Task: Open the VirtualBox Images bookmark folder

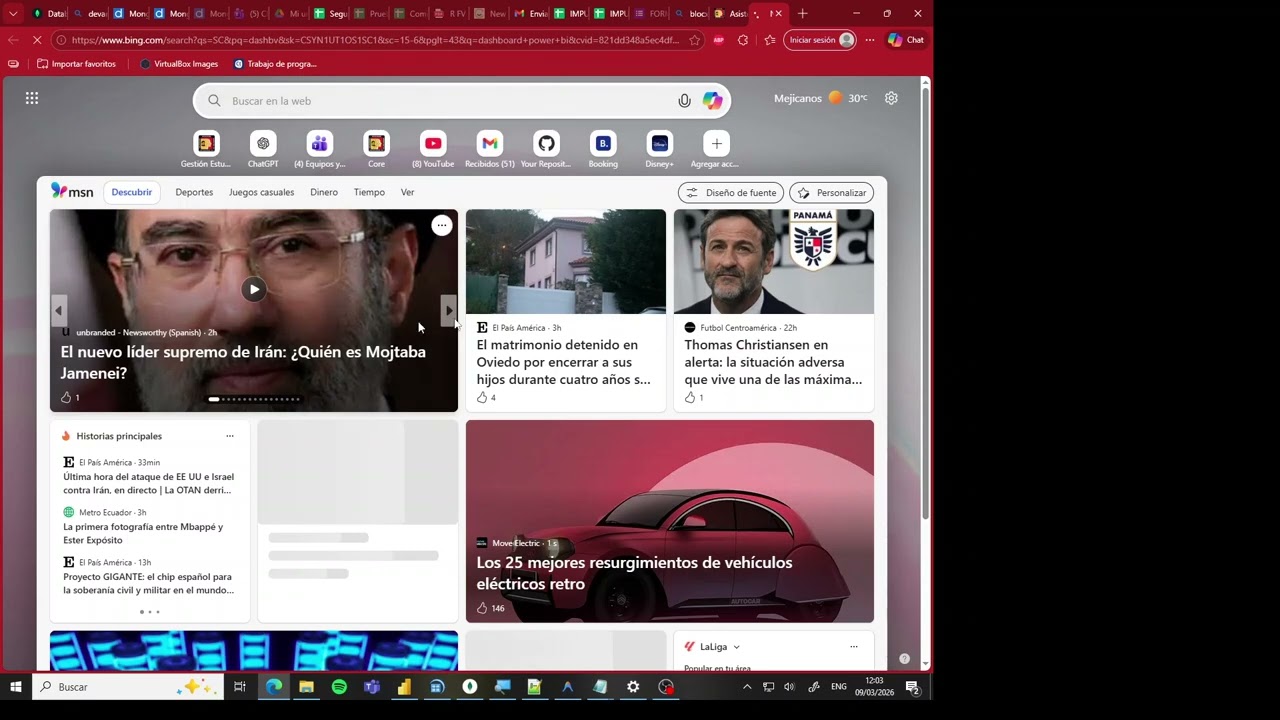Action: click(178, 64)
